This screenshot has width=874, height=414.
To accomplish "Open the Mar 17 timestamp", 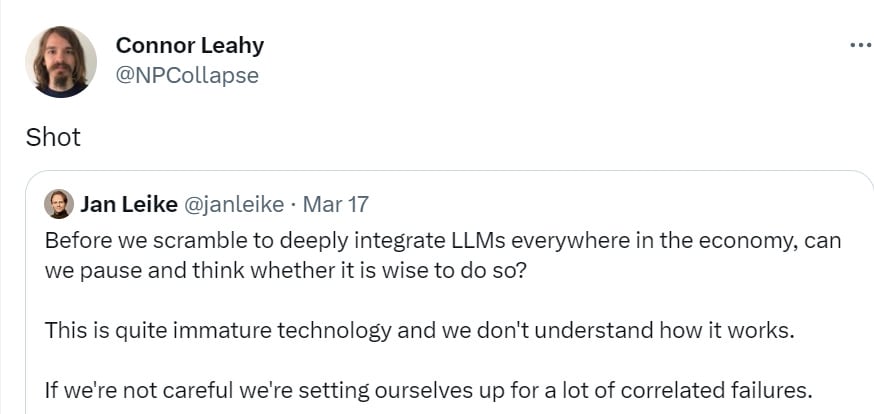I will point(336,204).
